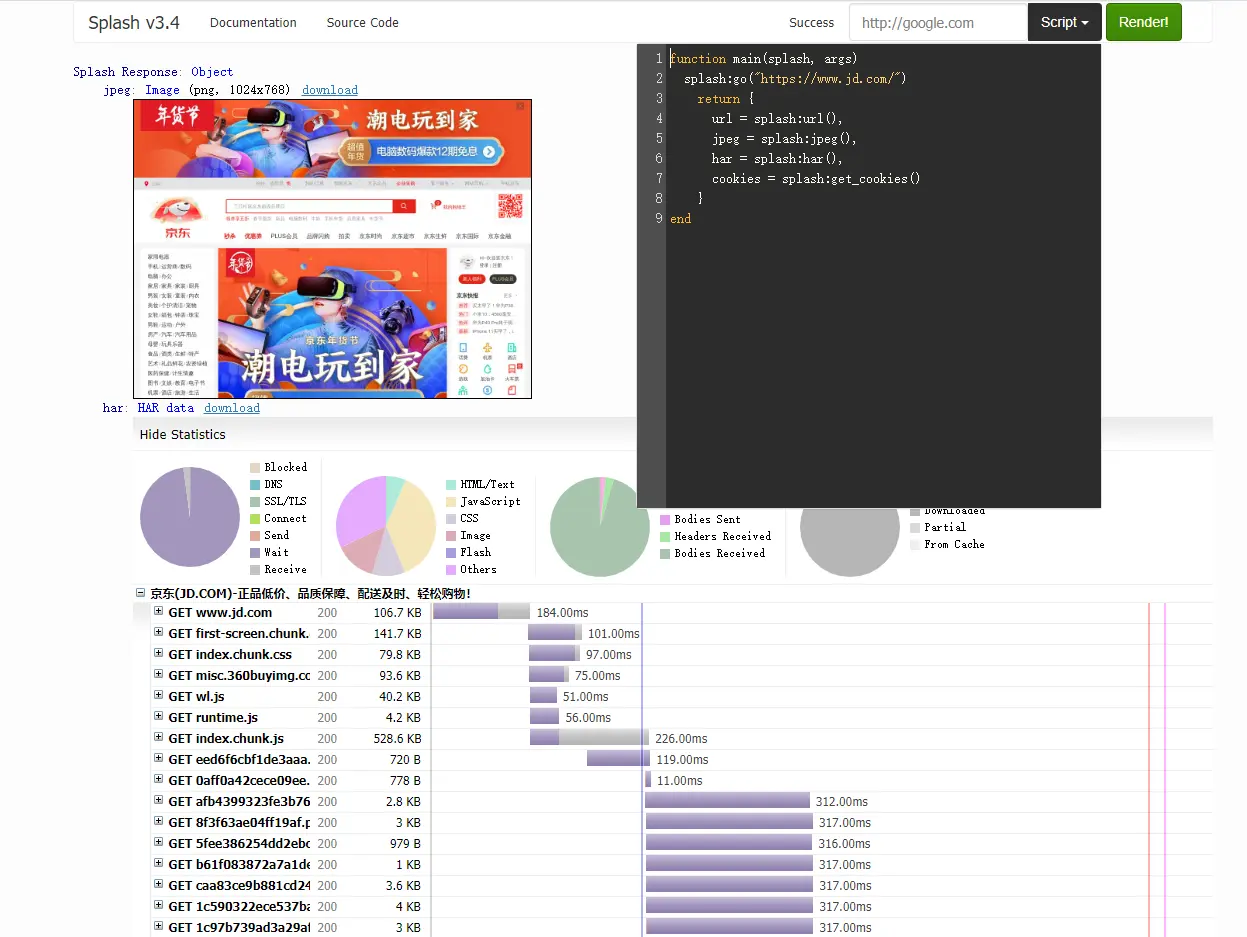Expand the GET caa83ce9b881cd24 request row
The height and width of the screenshot is (937, 1247).
[158, 884]
